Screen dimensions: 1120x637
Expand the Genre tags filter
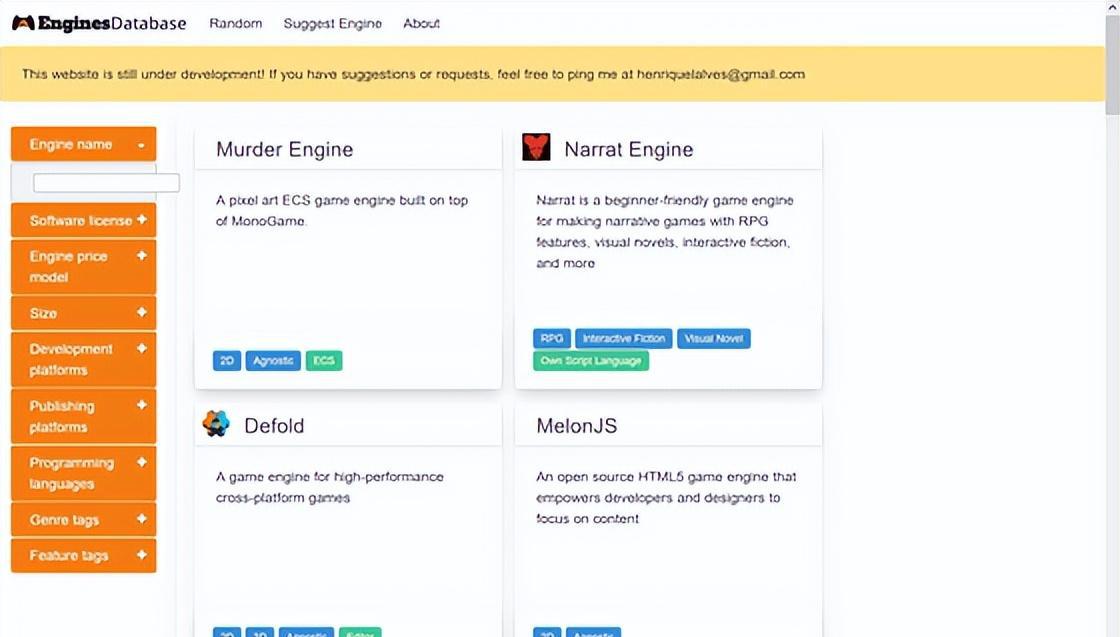pos(84,520)
